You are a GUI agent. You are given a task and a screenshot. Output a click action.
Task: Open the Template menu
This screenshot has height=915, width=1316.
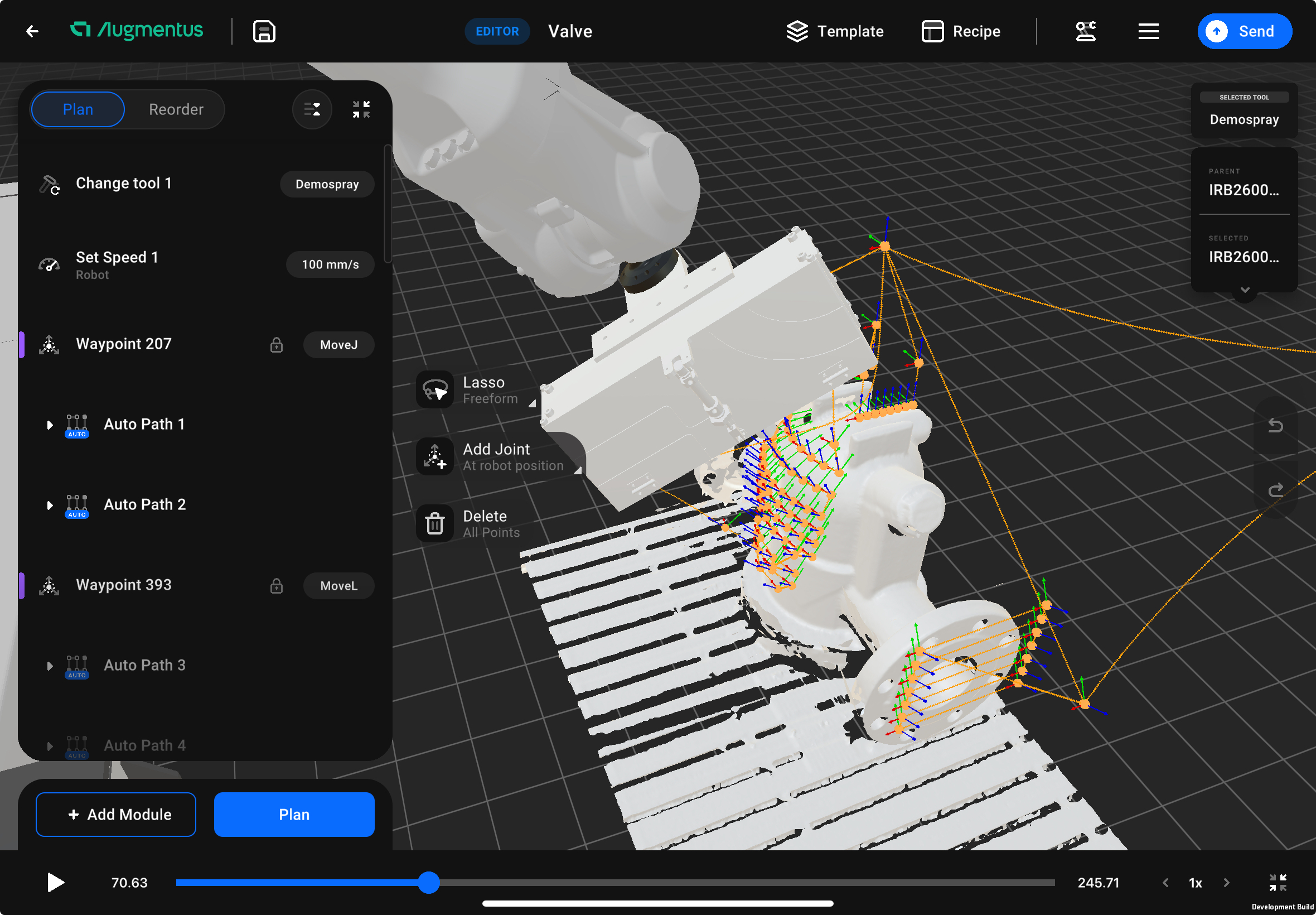[835, 32]
